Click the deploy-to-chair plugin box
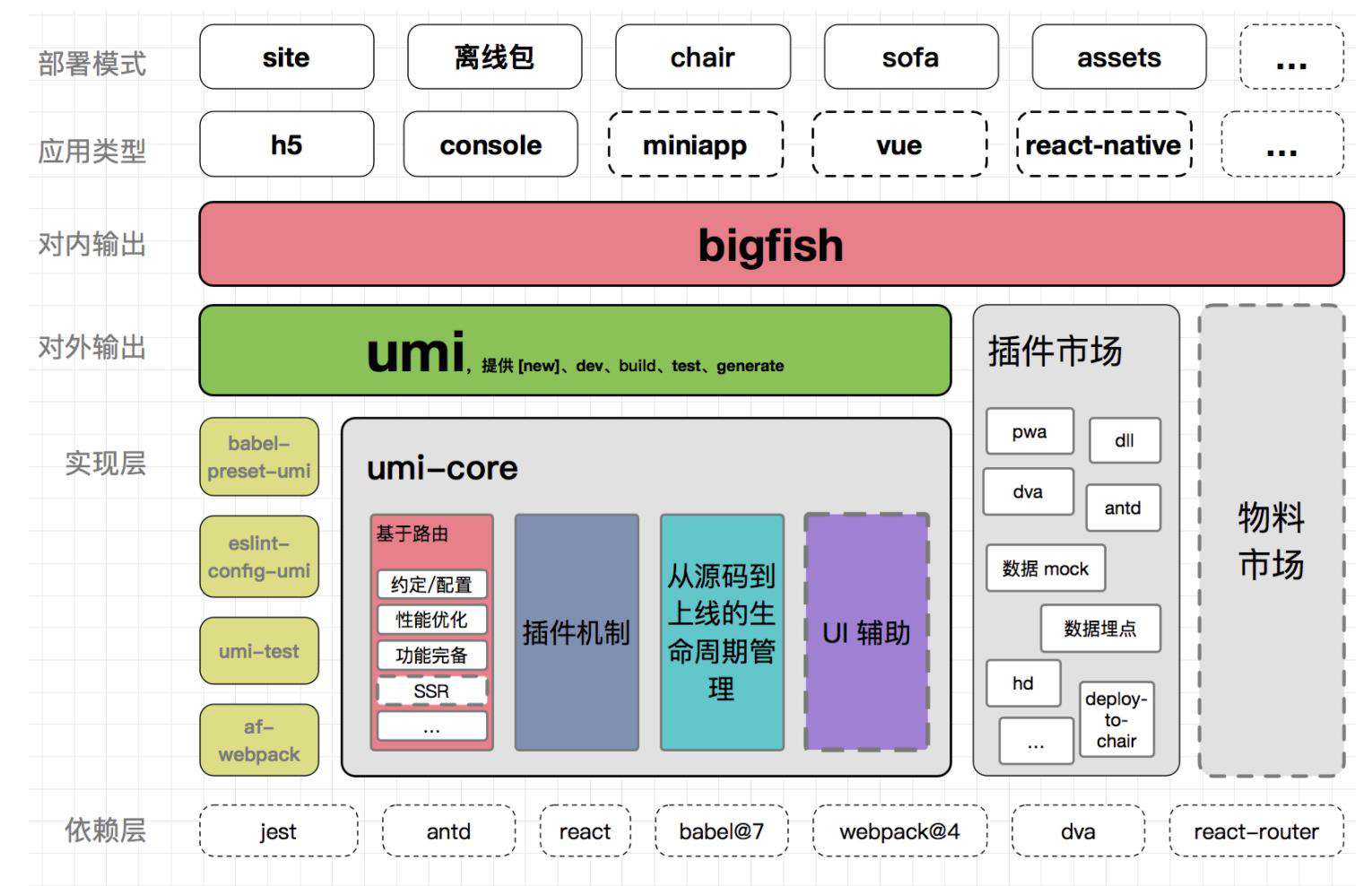Screen dimensions: 1372x886 pos(1116,719)
